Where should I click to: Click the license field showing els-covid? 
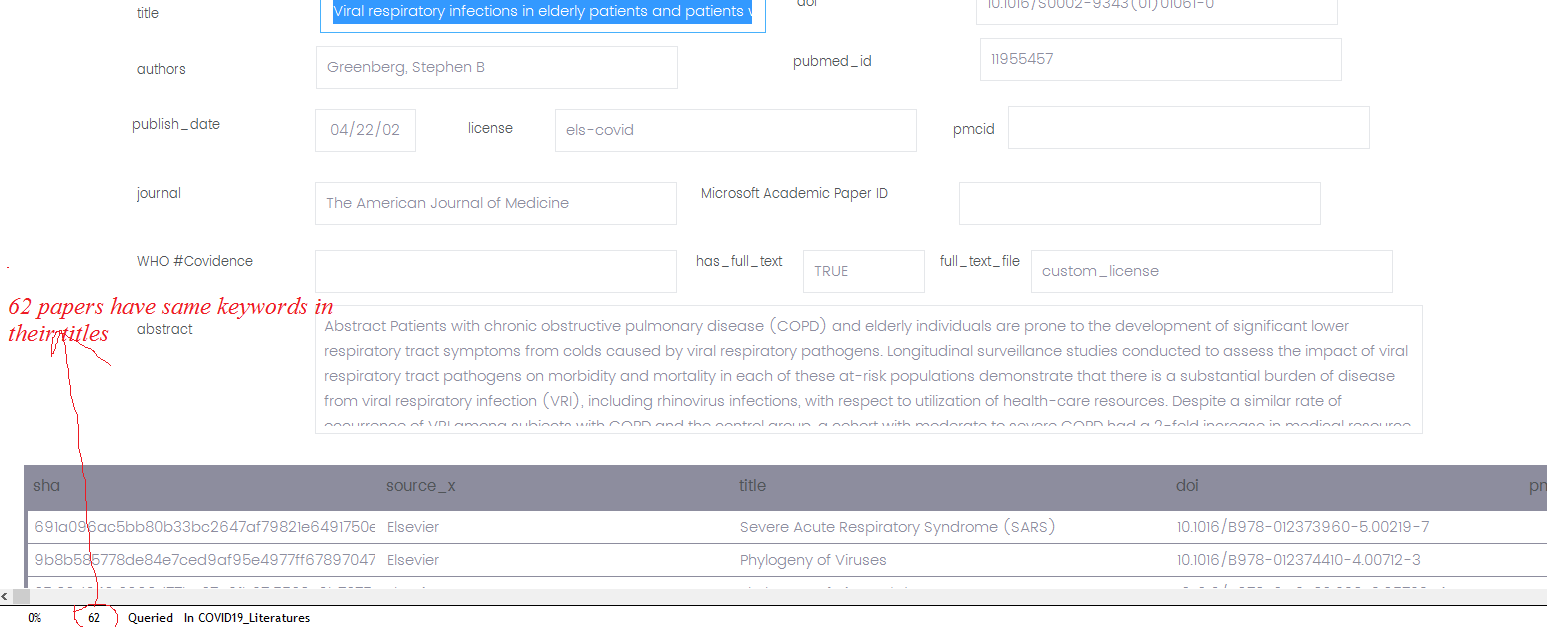[735, 130]
